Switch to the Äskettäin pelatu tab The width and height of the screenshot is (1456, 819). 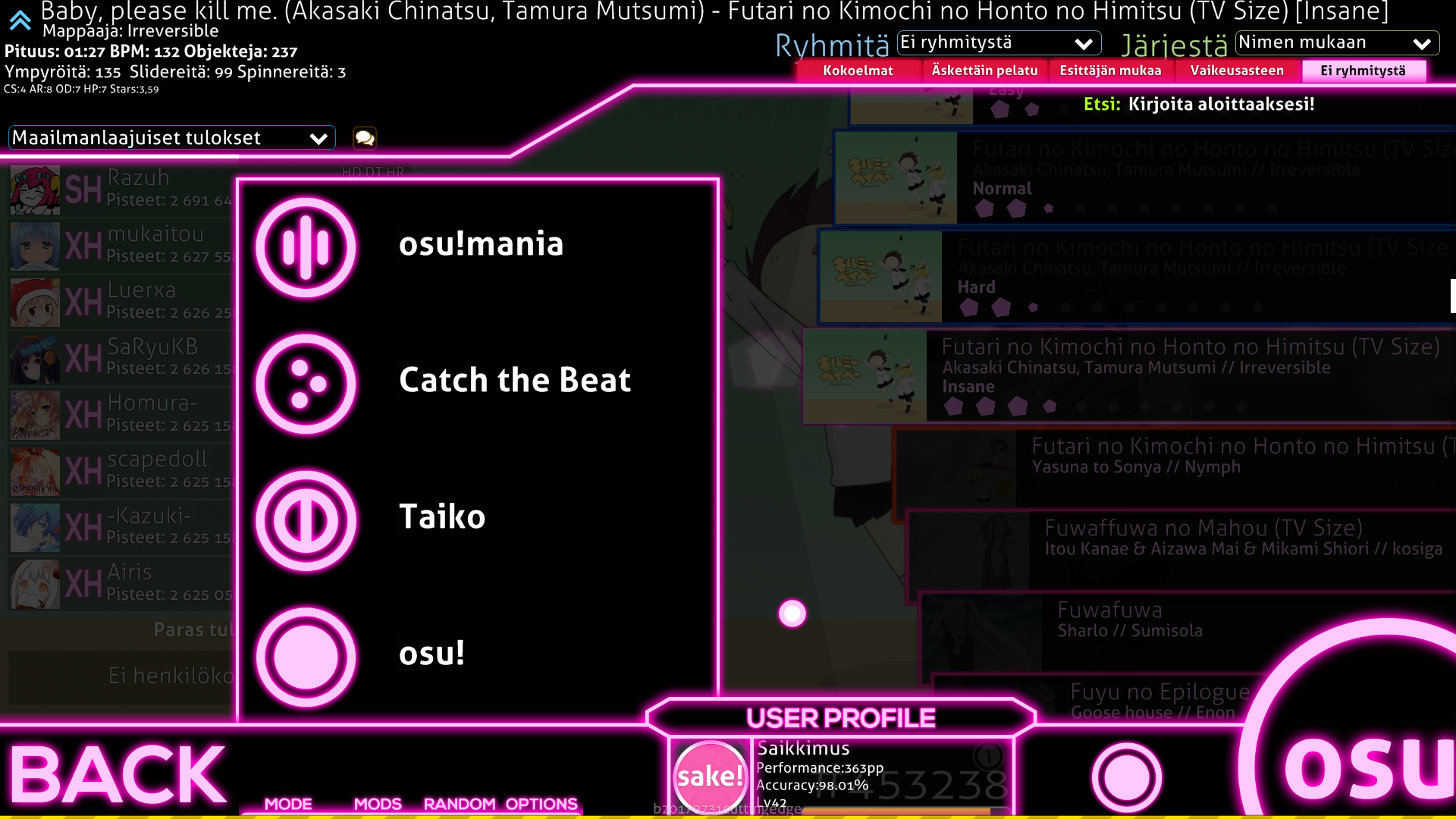coord(984,71)
